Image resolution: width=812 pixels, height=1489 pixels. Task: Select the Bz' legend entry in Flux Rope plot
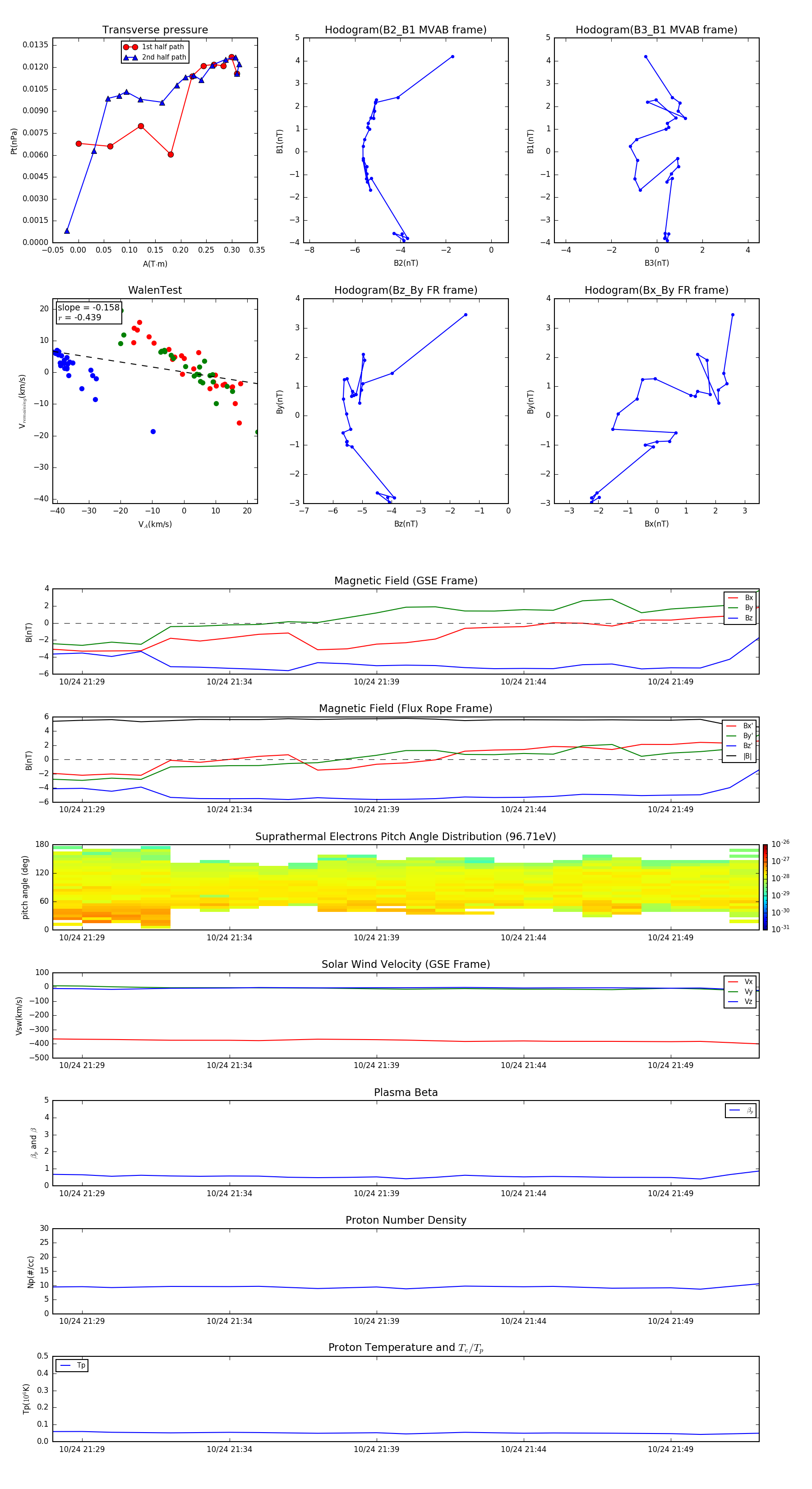[x=740, y=746]
